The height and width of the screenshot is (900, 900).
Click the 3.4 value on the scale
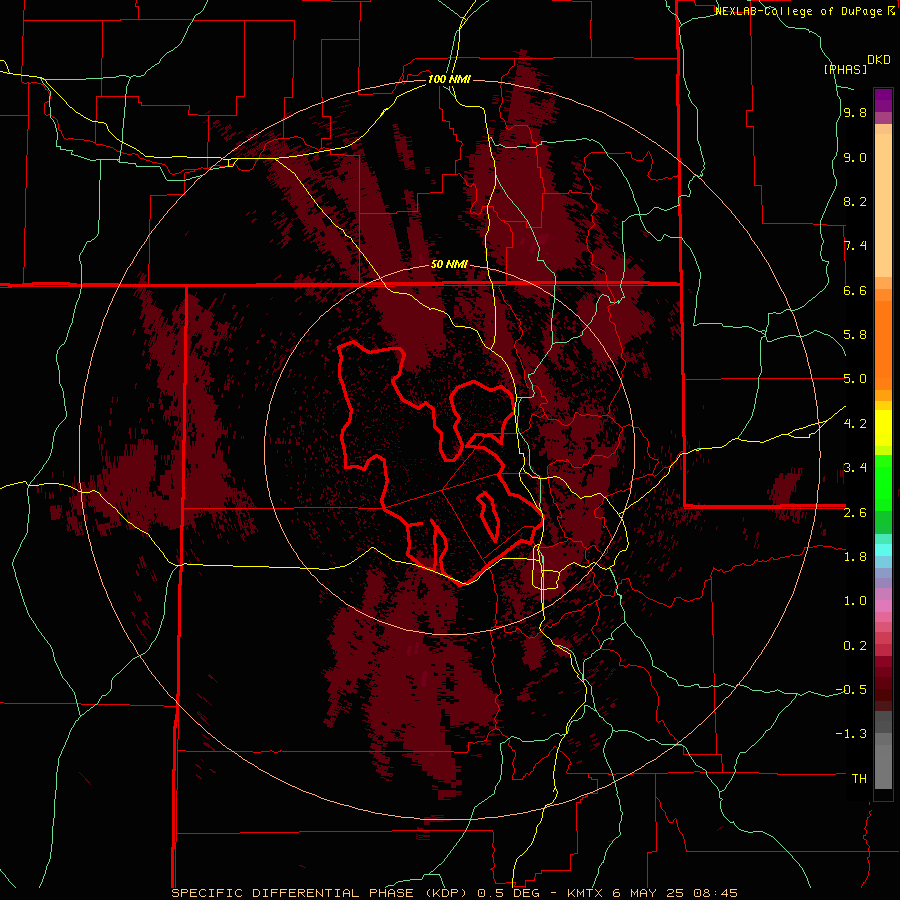(855, 468)
